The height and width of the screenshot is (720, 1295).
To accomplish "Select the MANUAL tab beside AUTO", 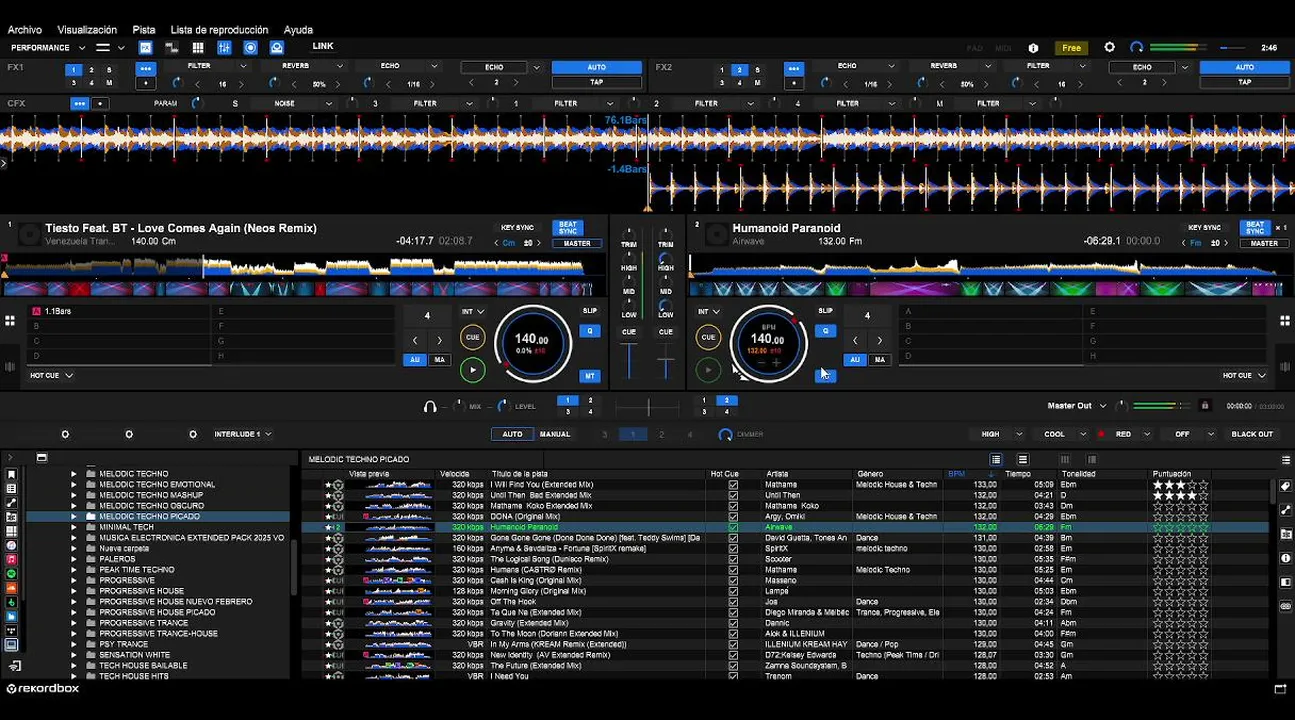I will pos(555,434).
